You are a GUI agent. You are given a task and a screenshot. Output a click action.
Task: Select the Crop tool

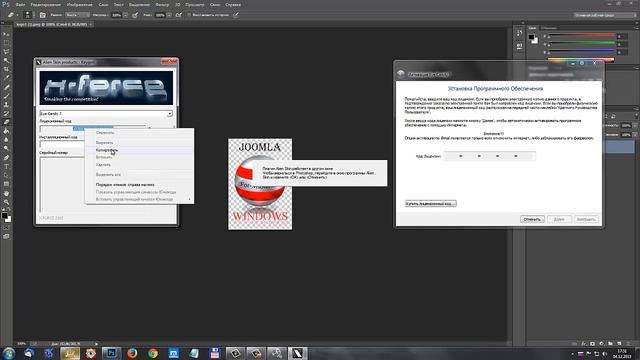[x=6, y=69]
